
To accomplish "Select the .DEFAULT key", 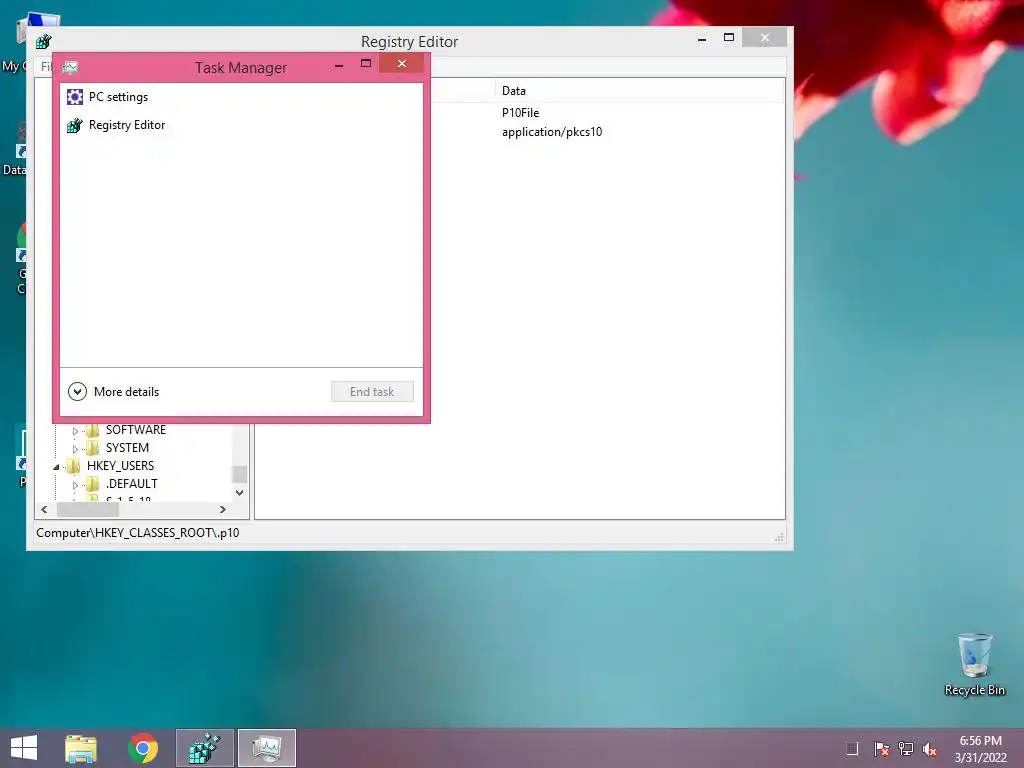I will point(131,483).
